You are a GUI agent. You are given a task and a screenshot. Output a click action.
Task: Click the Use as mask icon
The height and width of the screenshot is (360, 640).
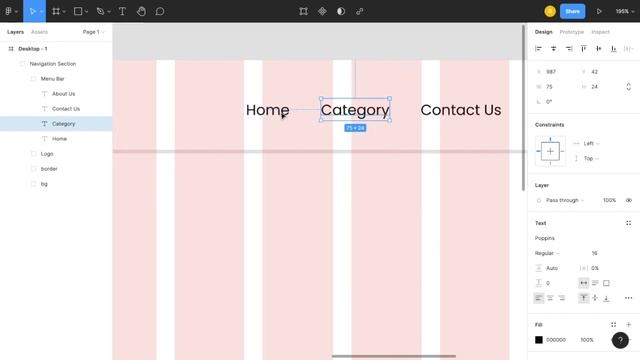pyautogui.click(x=341, y=11)
